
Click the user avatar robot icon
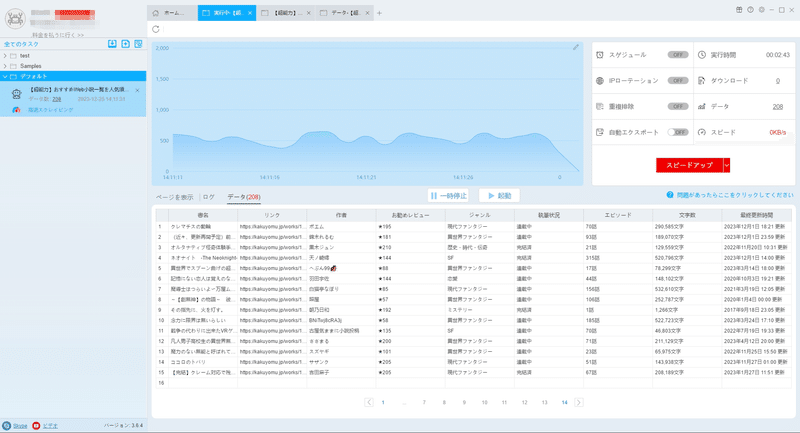[15, 19]
